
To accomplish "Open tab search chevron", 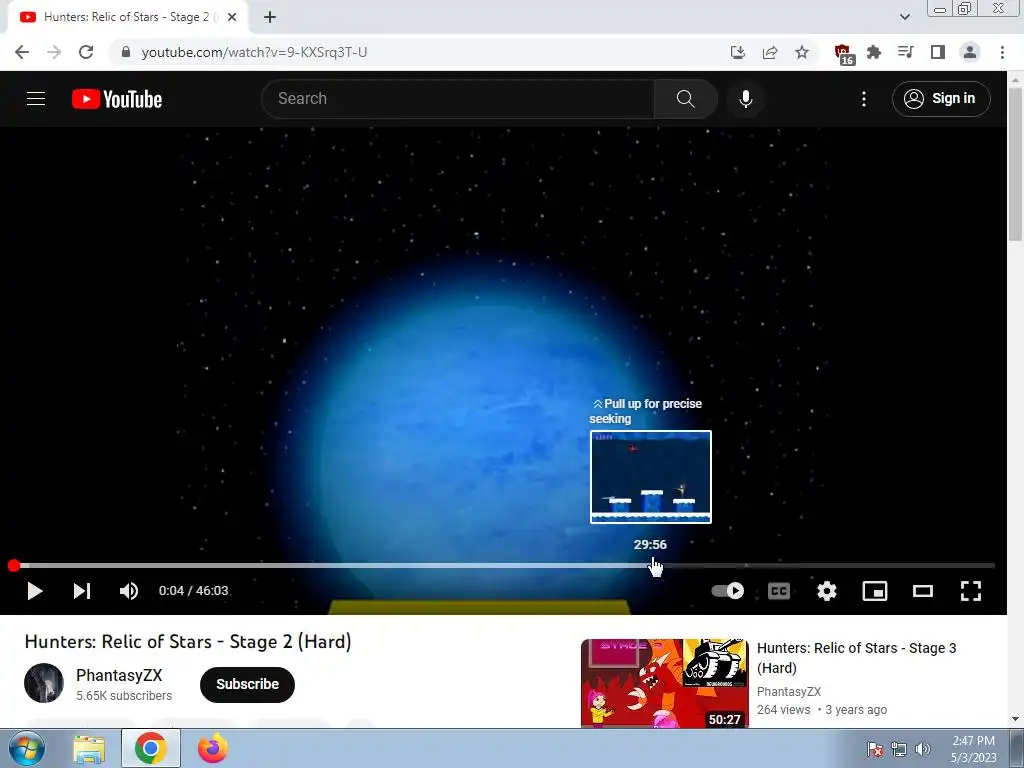I will [904, 18].
